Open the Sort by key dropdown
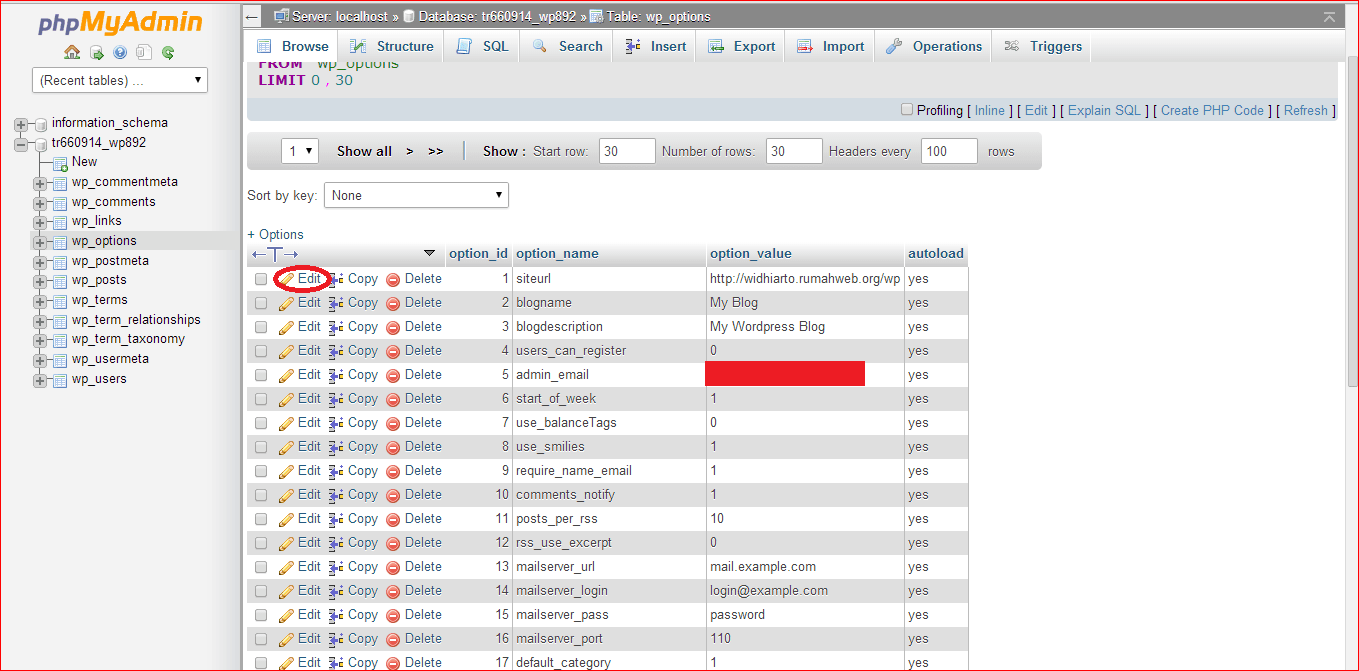1359x671 pixels. (x=416, y=195)
